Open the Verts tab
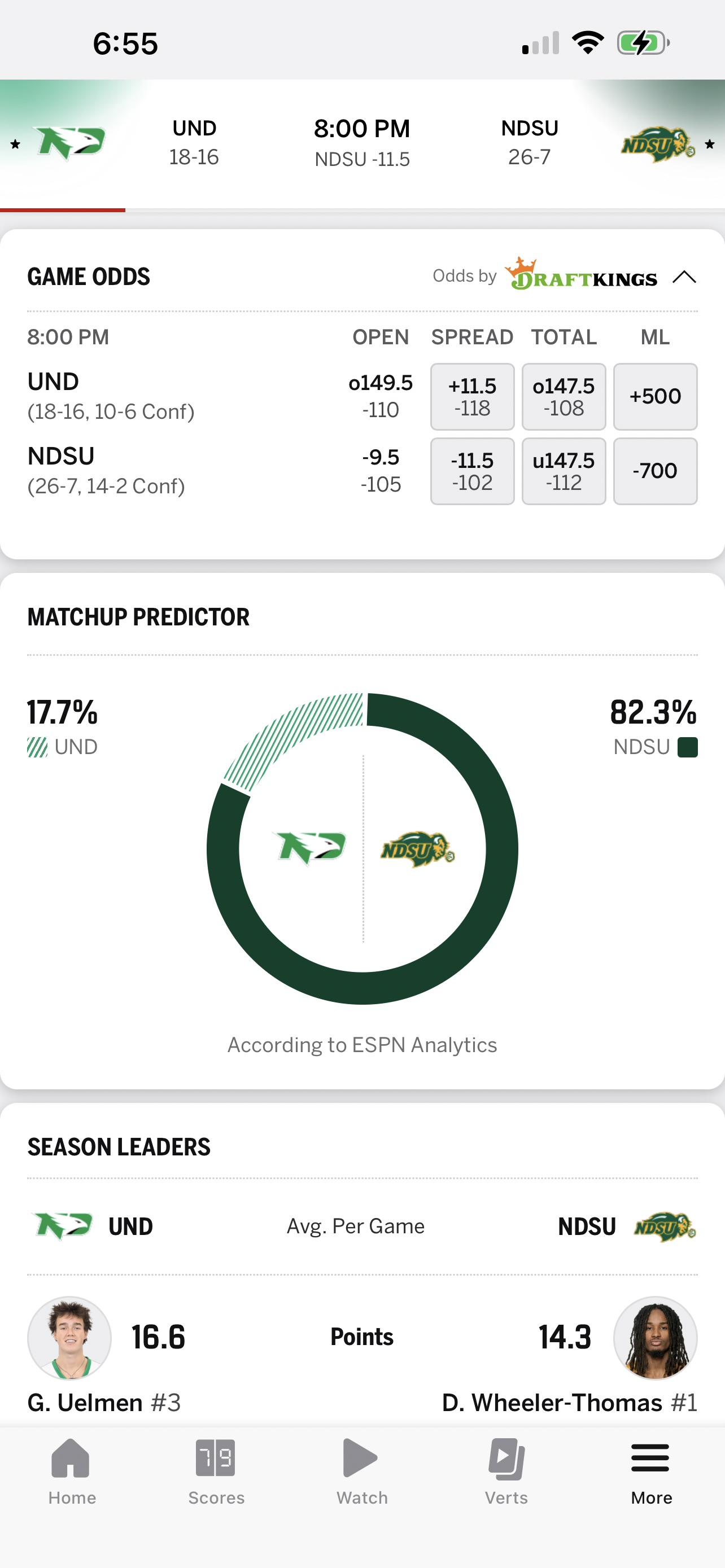 point(506,1458)
